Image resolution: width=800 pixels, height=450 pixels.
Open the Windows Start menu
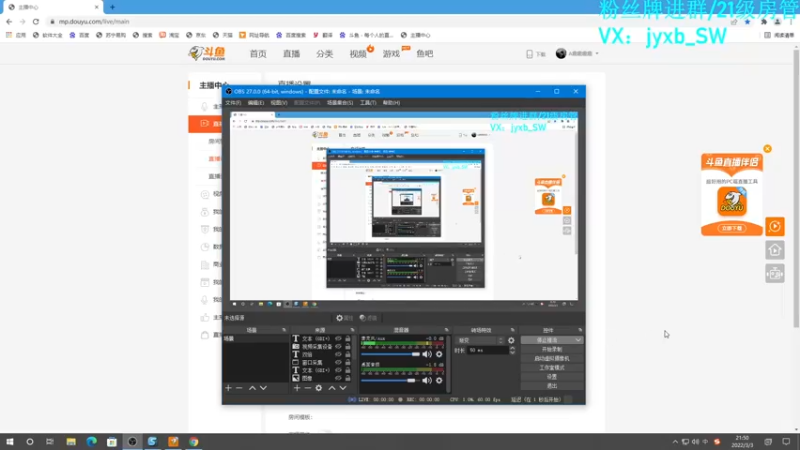(10, 442)
